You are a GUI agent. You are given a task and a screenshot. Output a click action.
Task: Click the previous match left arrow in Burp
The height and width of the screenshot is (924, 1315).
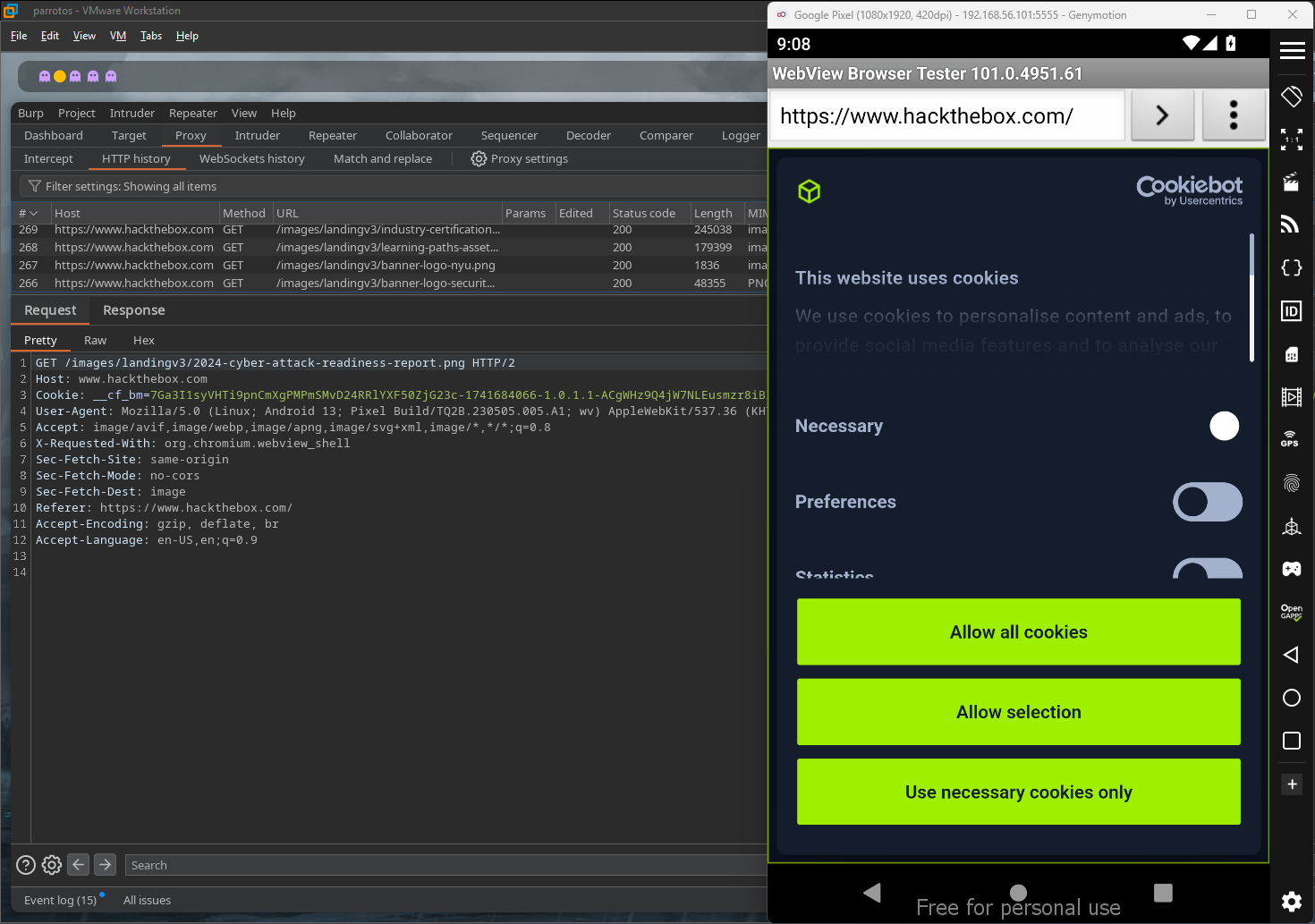(79, 864)
